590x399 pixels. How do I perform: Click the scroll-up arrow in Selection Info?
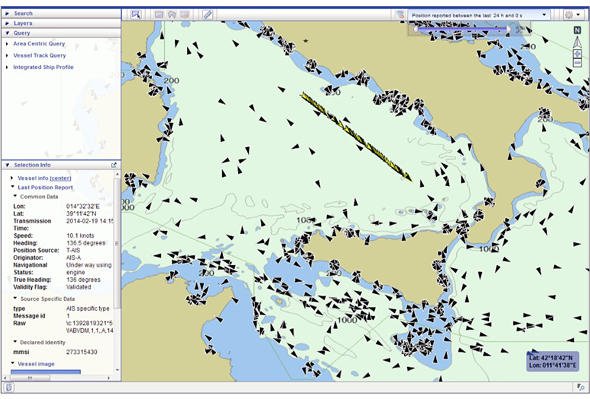coord(117,174)
